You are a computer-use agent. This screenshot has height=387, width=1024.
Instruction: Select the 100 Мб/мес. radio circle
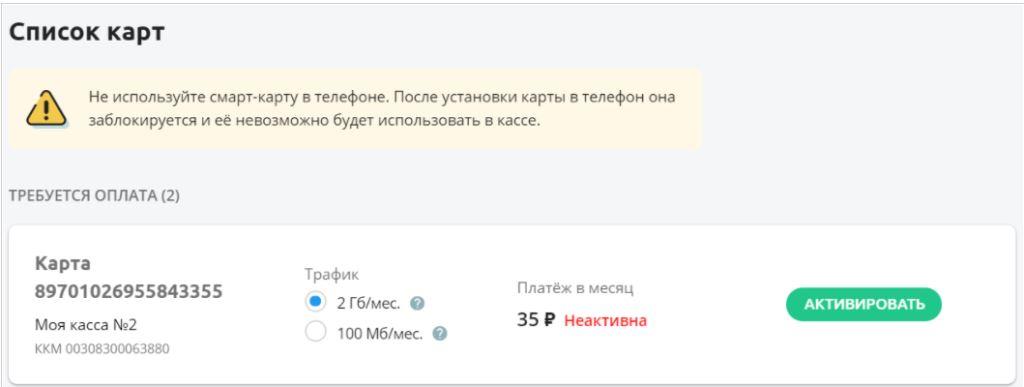(315, 332)
